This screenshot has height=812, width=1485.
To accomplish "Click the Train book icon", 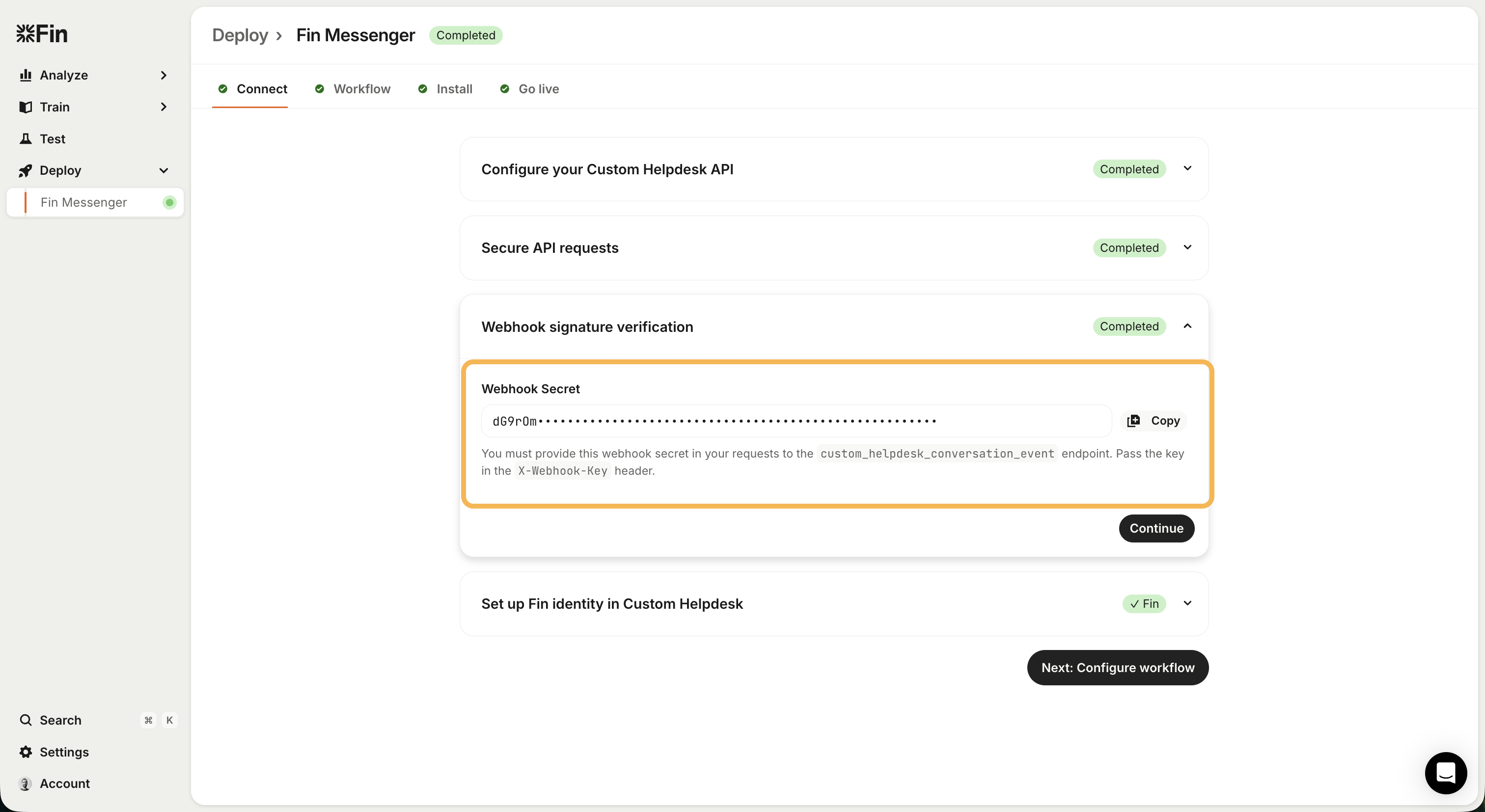I will tap(26, 107).
